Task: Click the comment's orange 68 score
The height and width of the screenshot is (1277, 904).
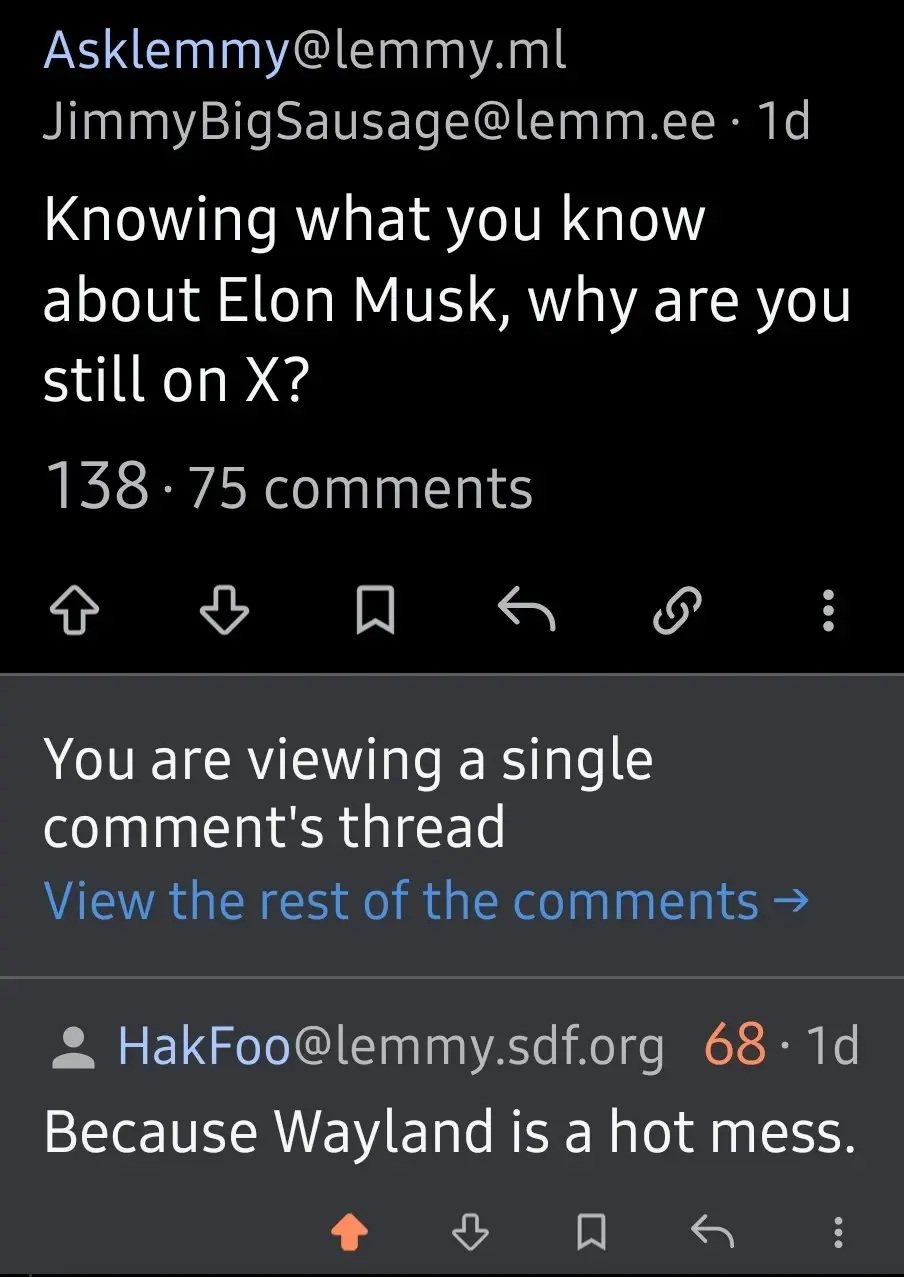Action: [x=735, y=1046]
